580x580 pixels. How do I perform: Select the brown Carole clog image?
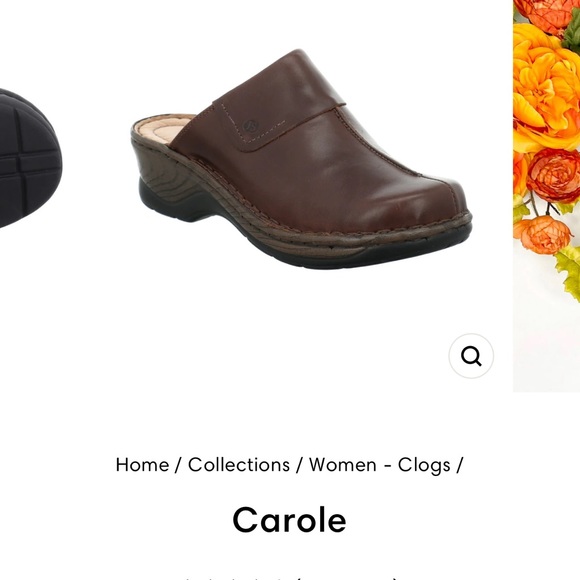click(x=301, y=159)
